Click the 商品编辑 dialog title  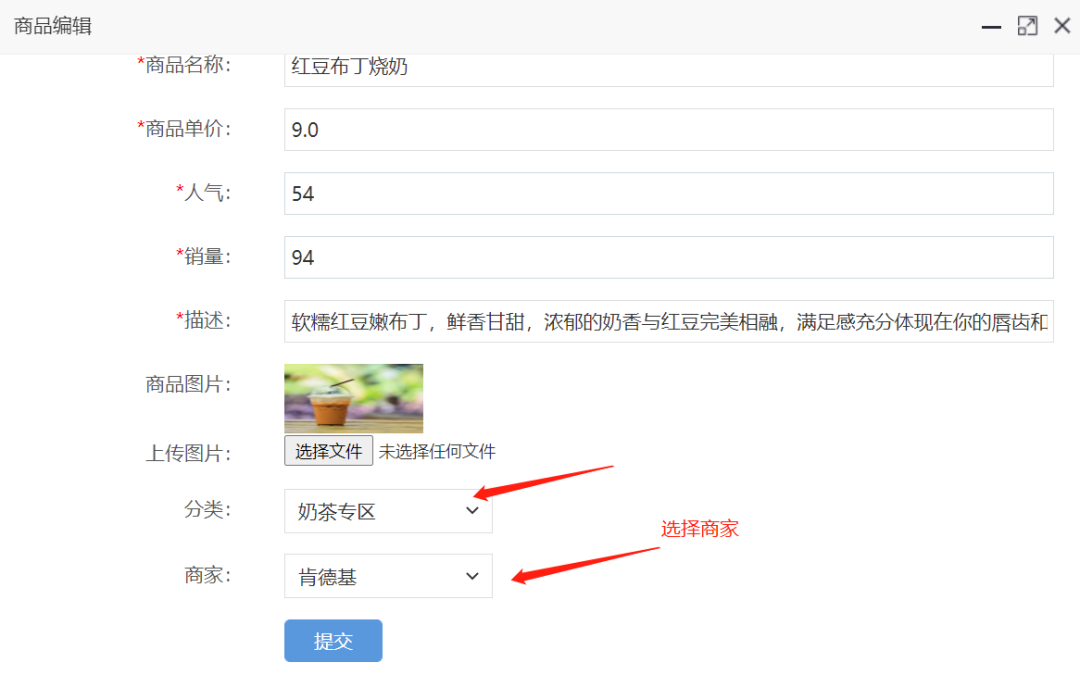point(53,26)
